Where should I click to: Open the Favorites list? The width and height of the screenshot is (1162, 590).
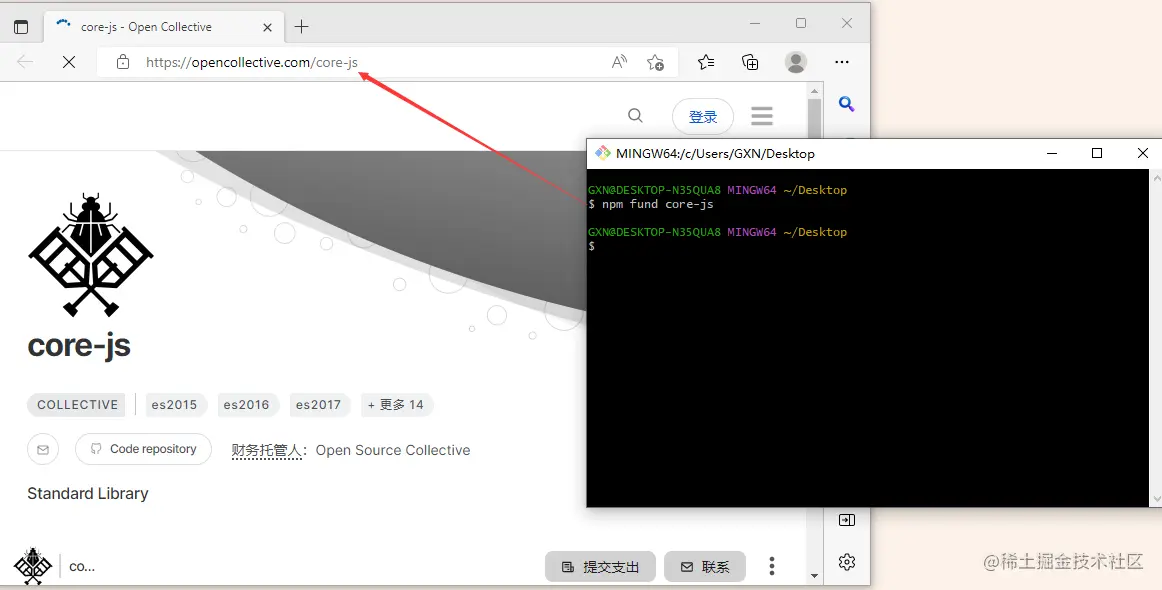tap(706, 62)
